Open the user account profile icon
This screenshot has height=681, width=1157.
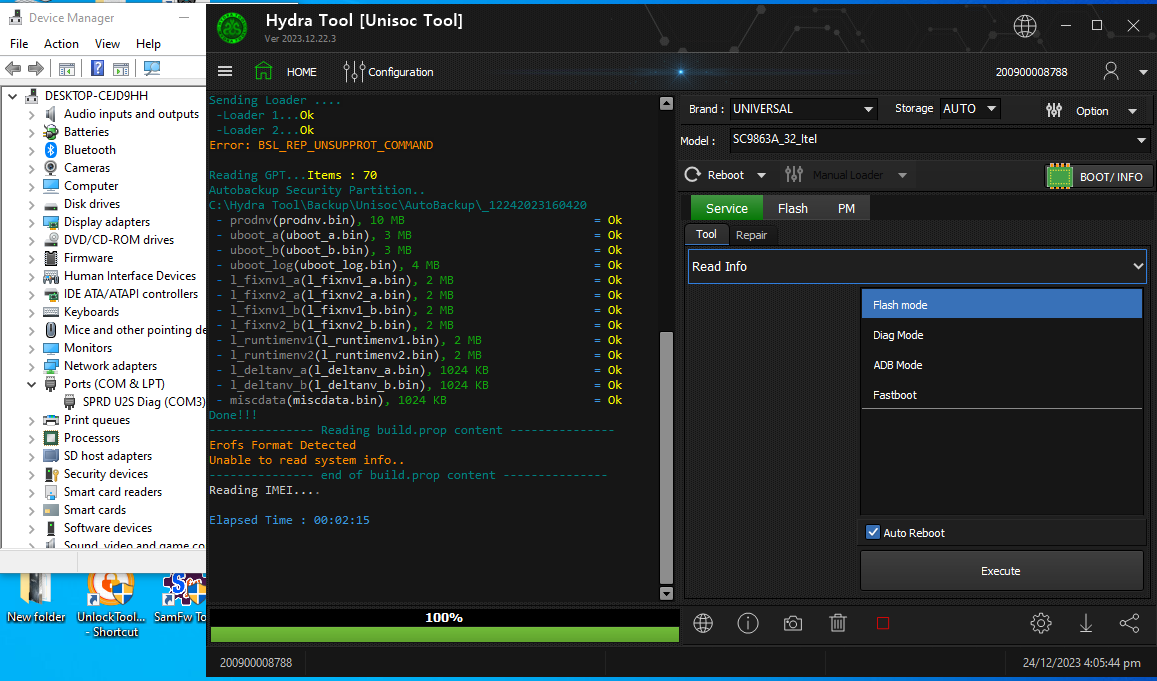(1111, 71)
